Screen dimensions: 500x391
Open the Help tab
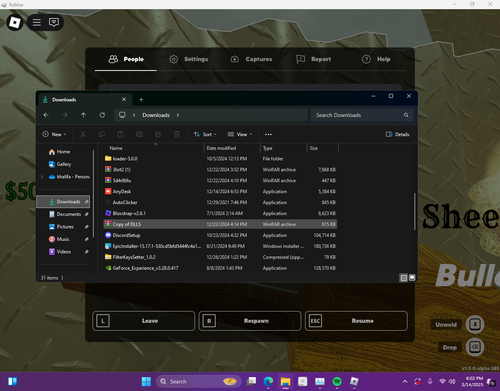(x=376, y=59)
